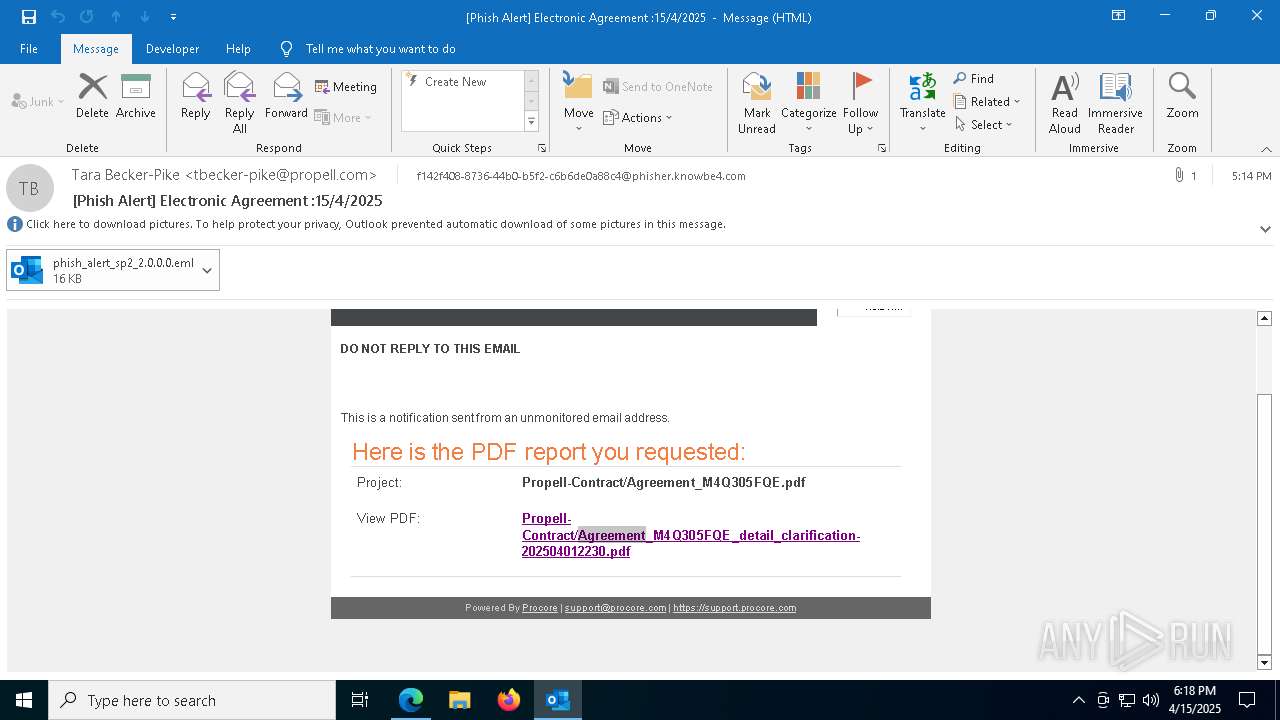Click the Redo arrow in quick access toolbar
This screenshot has width=1280, height=720.
[x=87, y=17]
